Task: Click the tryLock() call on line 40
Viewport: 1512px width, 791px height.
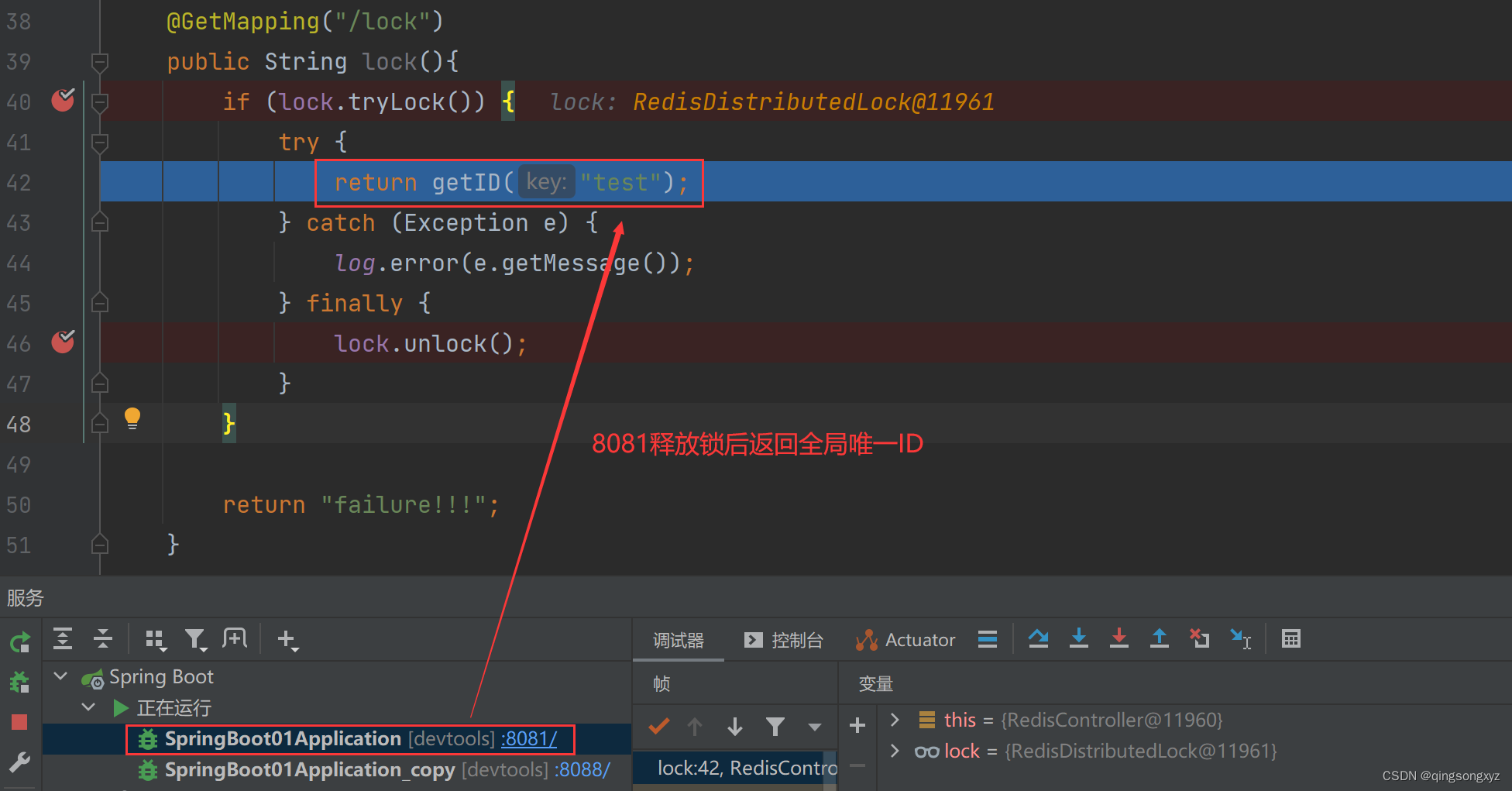Action: 416,101
